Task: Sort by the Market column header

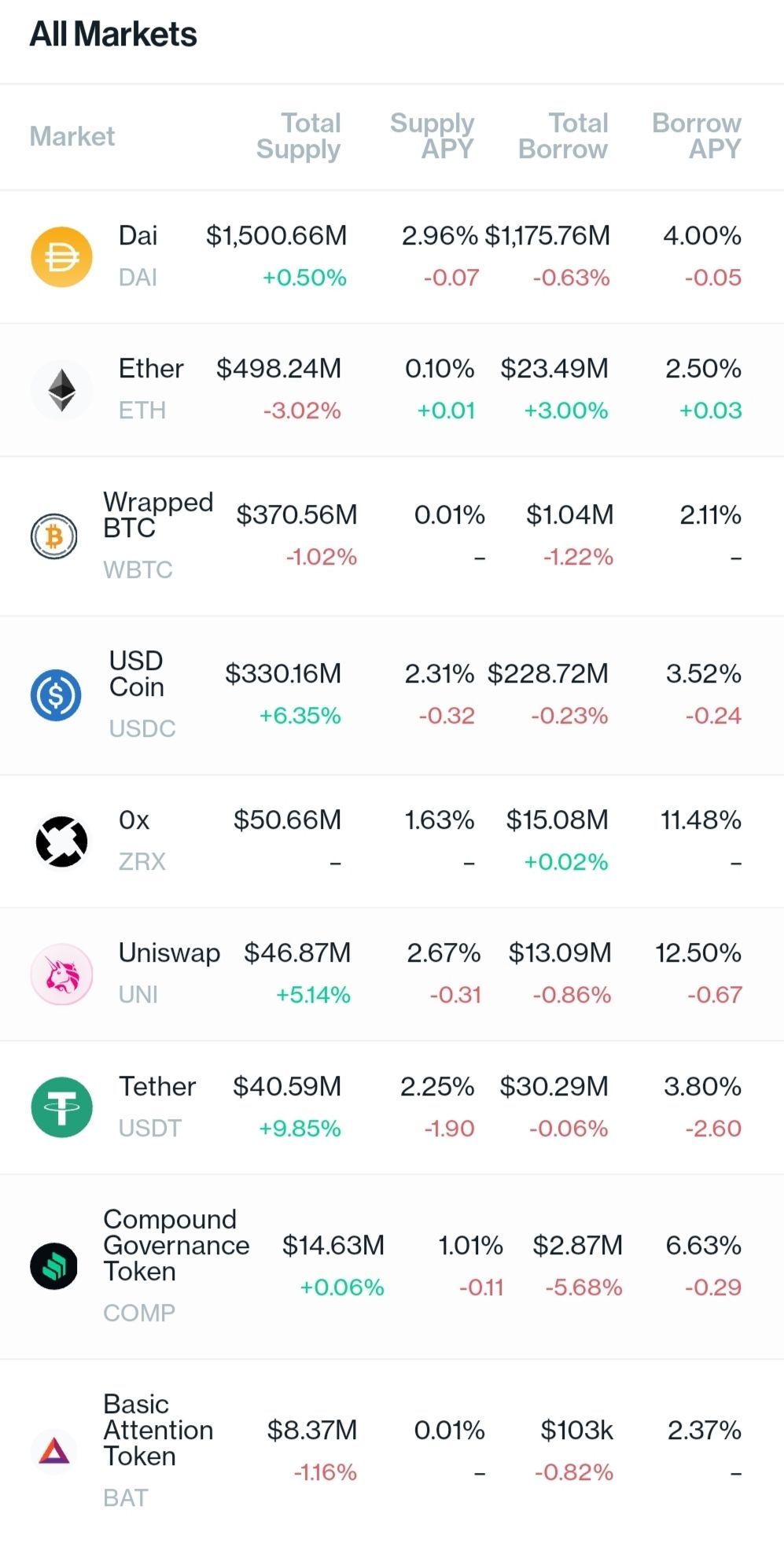Action: tap(72, 136)
